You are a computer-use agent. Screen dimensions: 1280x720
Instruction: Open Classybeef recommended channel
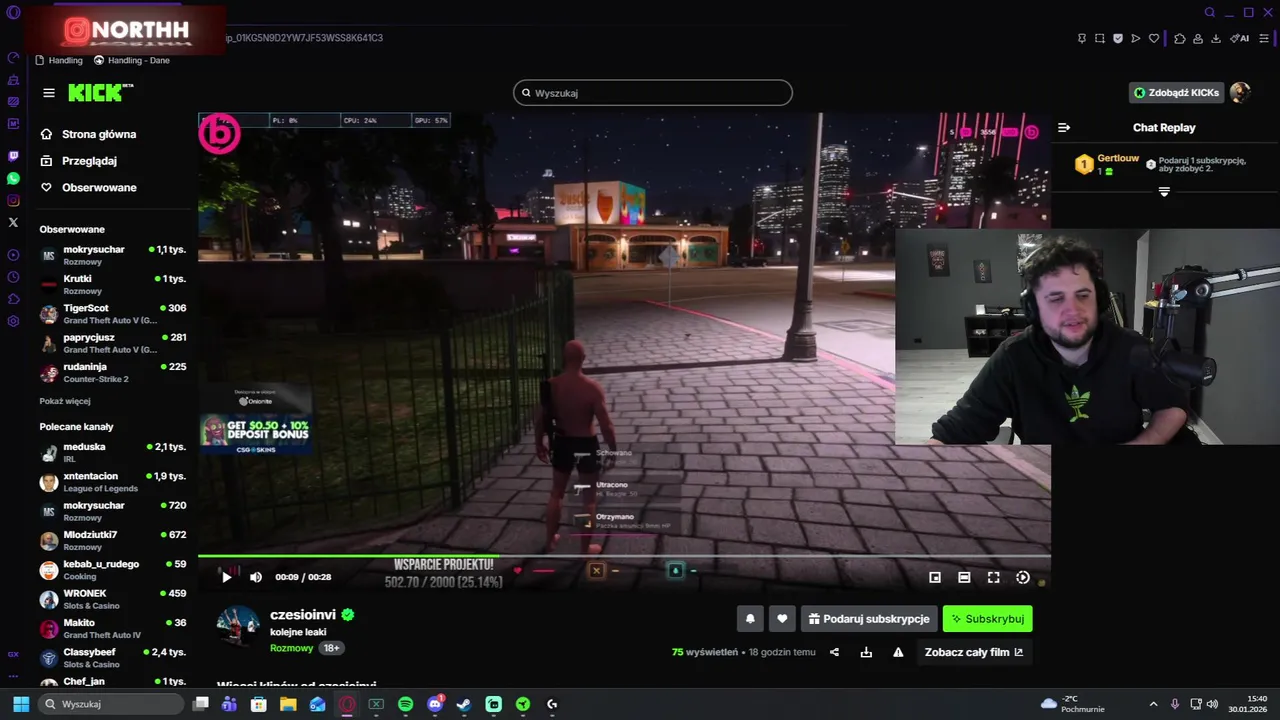pos(113,658)
